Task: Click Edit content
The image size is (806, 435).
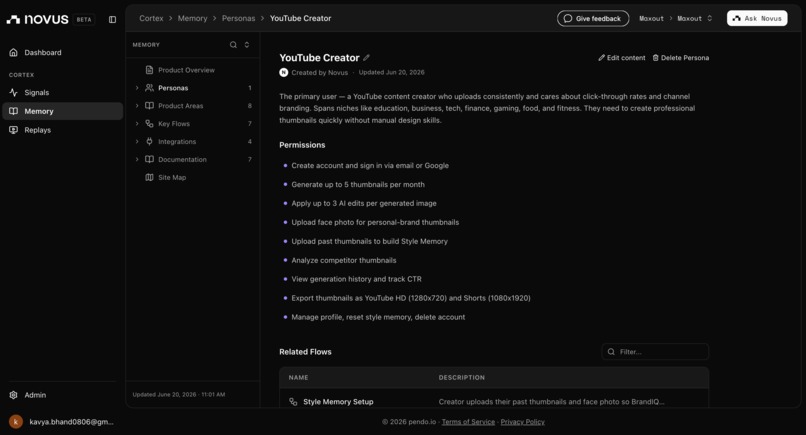Action: (x=621, y=58)
